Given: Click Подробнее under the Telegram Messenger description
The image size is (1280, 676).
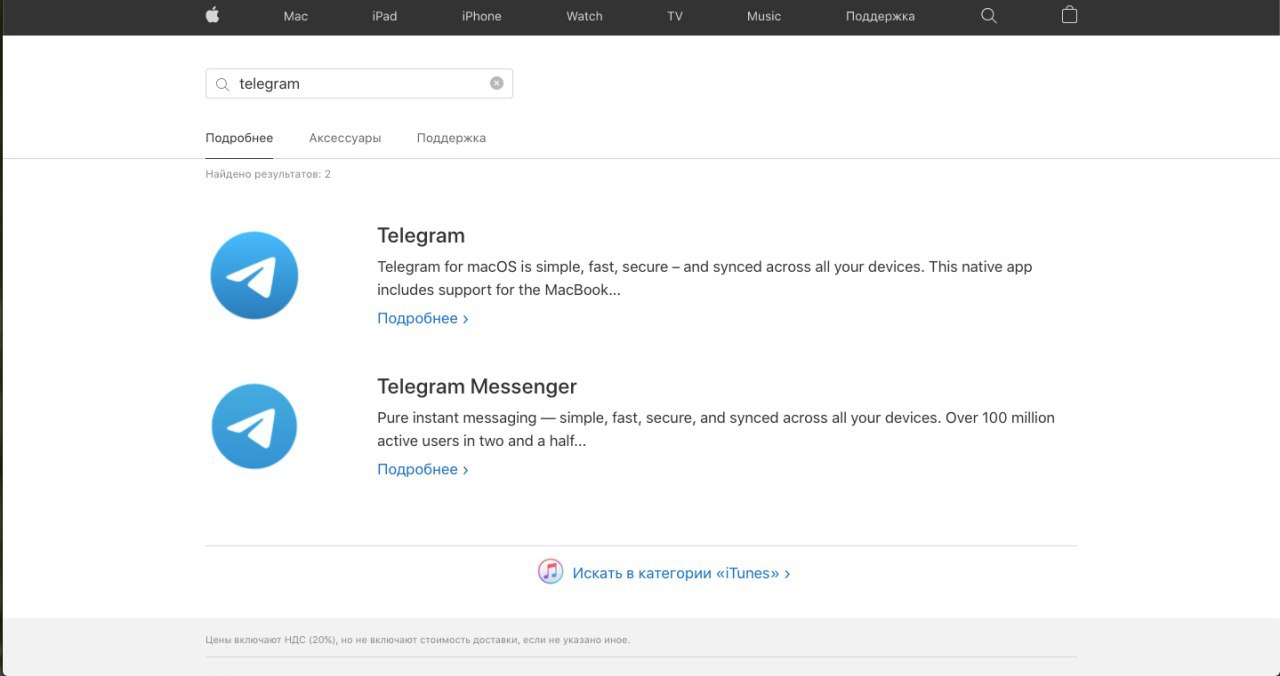Looking at the screenshot, I should pyautogui.click(x=422, y=469).
